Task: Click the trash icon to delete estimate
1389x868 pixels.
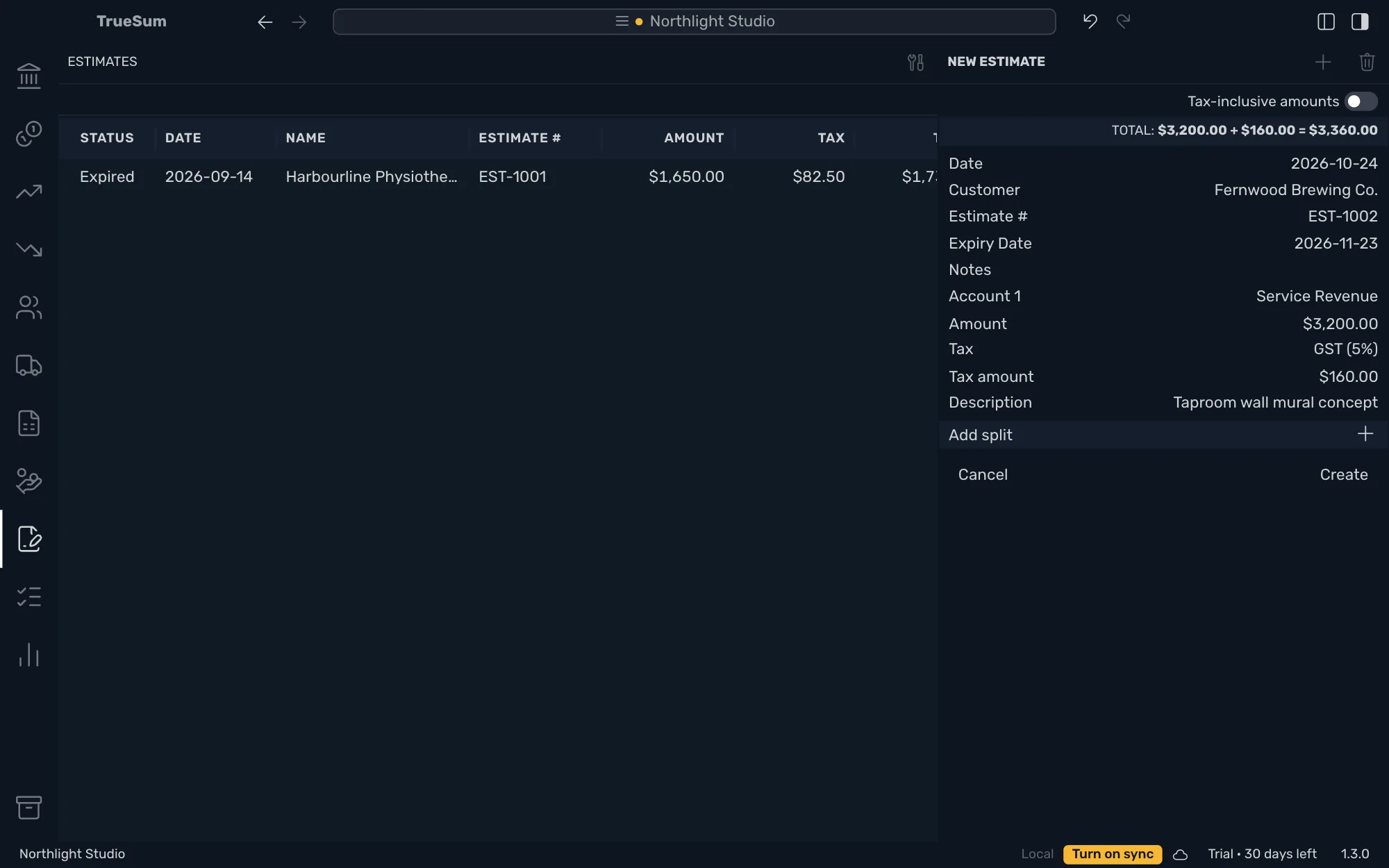Action: click(1367, 62)
